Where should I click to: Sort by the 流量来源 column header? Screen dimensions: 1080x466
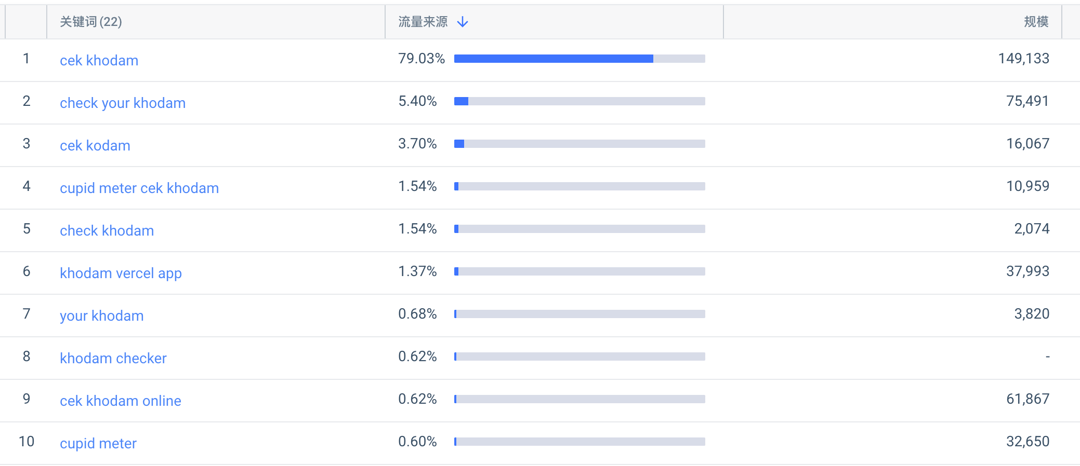424,22
